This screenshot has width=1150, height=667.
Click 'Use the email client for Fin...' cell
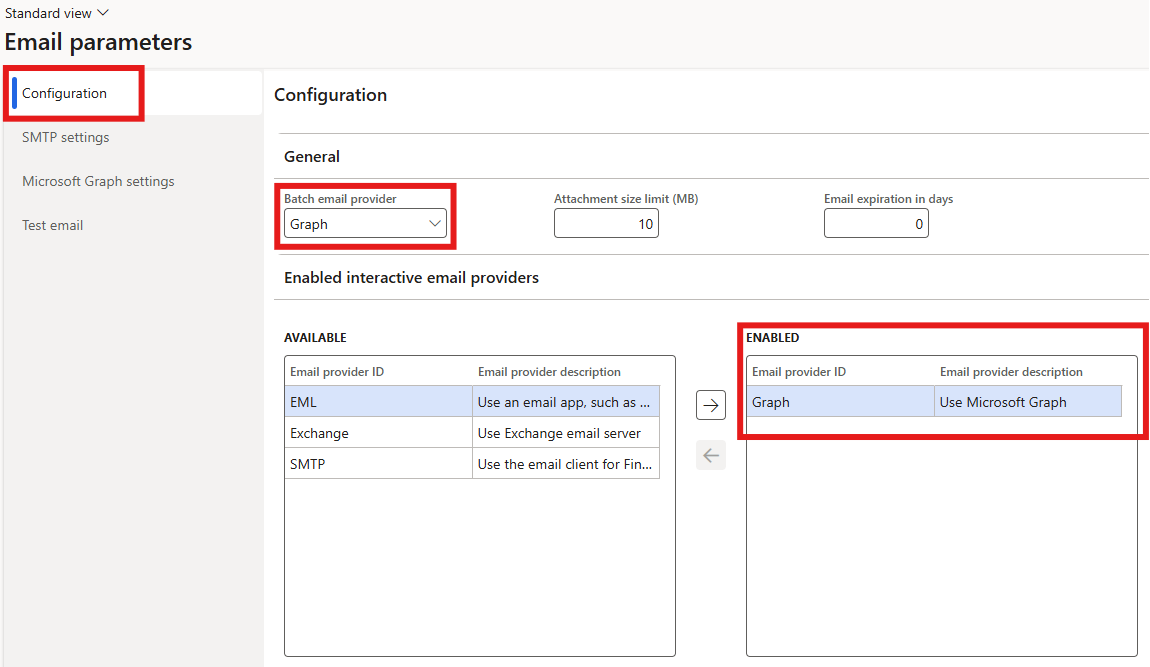[566, 464]
